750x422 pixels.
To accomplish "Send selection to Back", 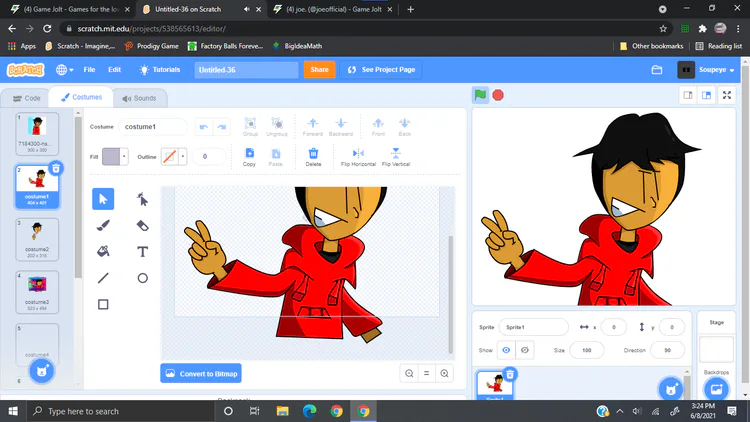I will point(405,127).
